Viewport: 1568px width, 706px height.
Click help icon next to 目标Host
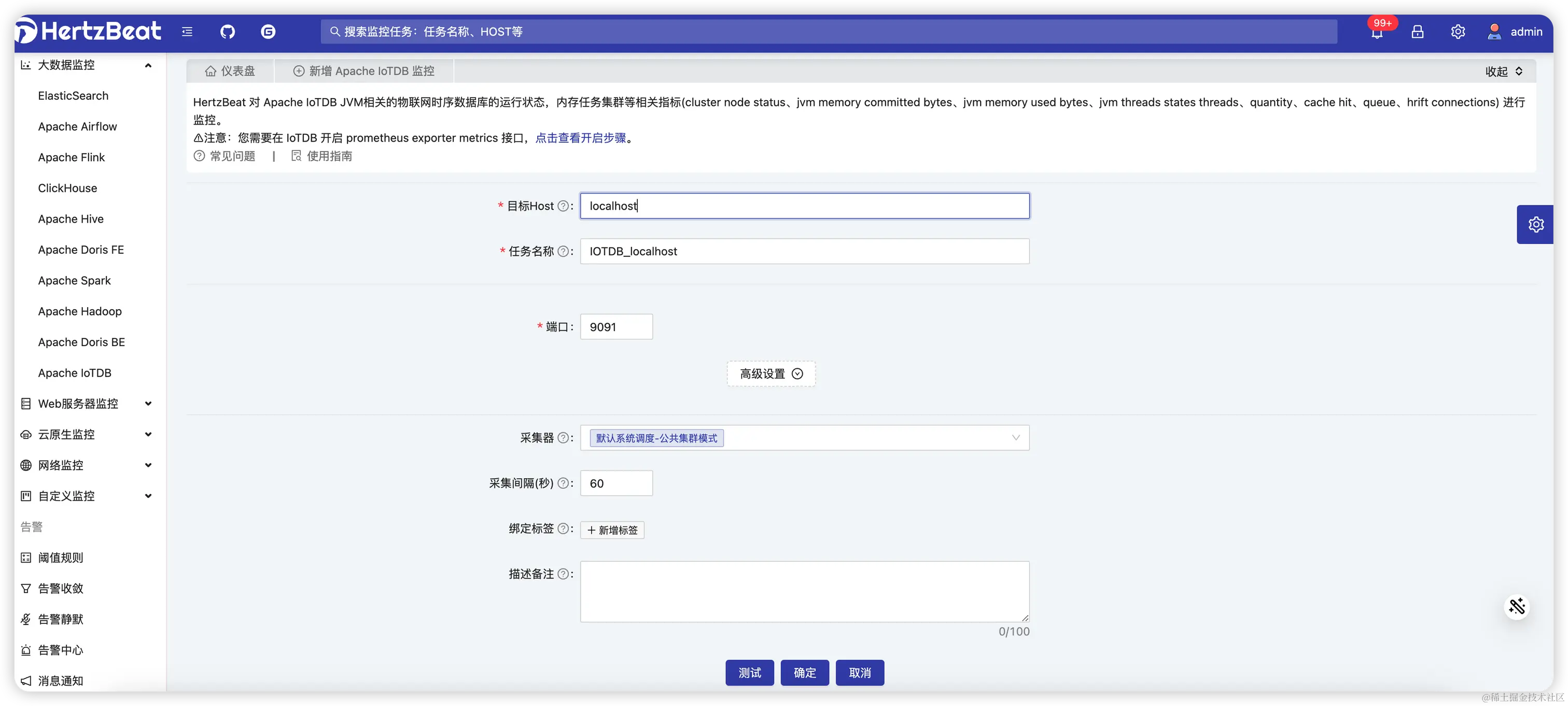coord(563,206)
